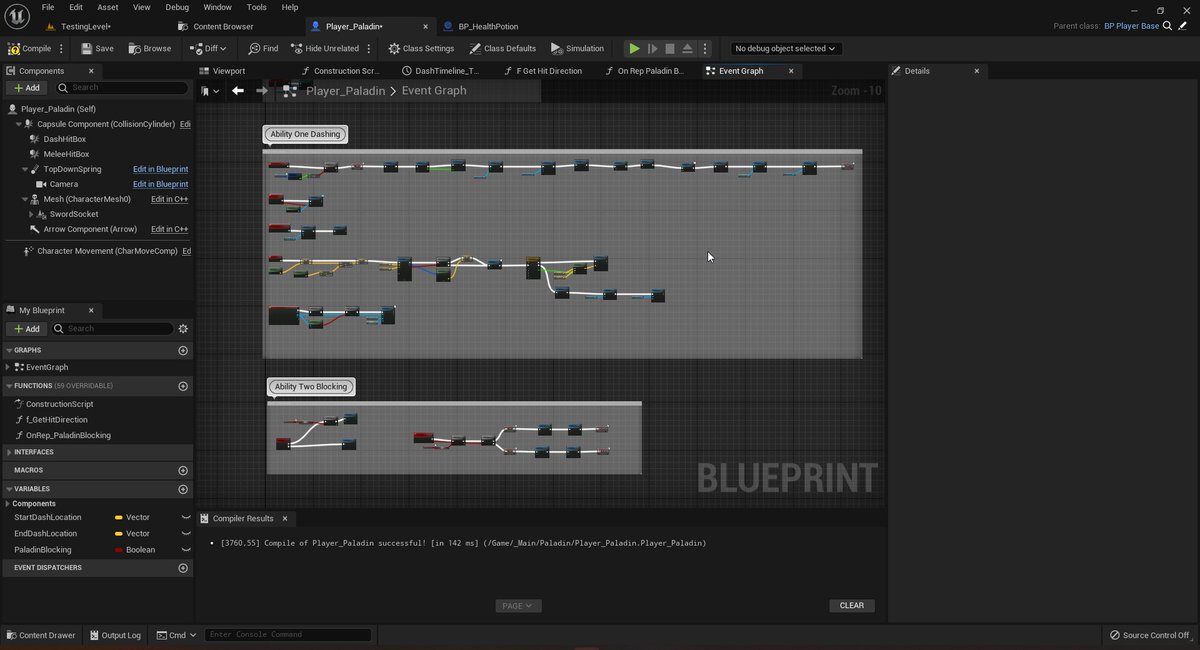Click 'Edit in Blueprint' link for Camera

(x=160, y=184)
